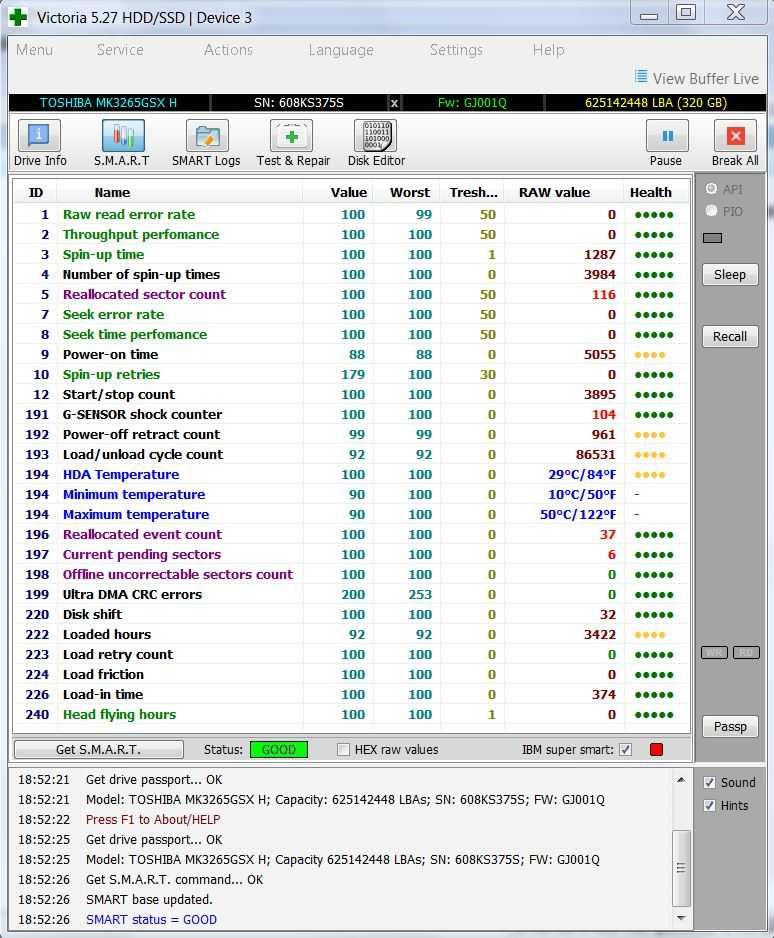Select the G-SENSOR shock counter row

[x=351, y=414]
